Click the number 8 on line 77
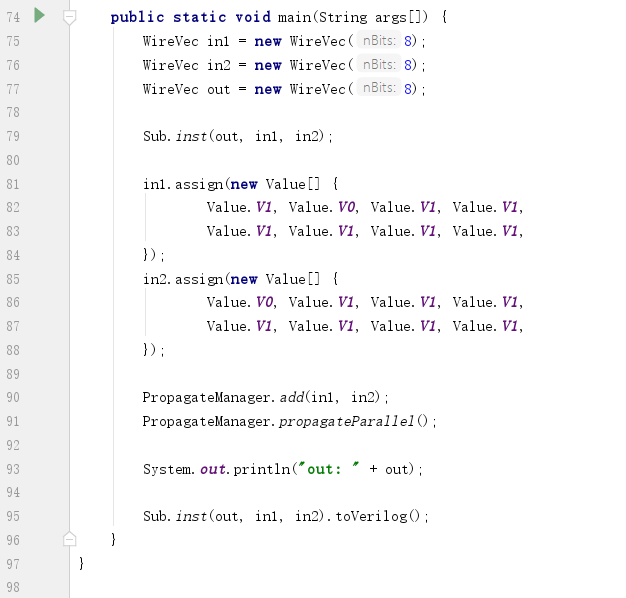Image resolution: width=626 pixels, height=598 pixels. [x=408, y=89]
